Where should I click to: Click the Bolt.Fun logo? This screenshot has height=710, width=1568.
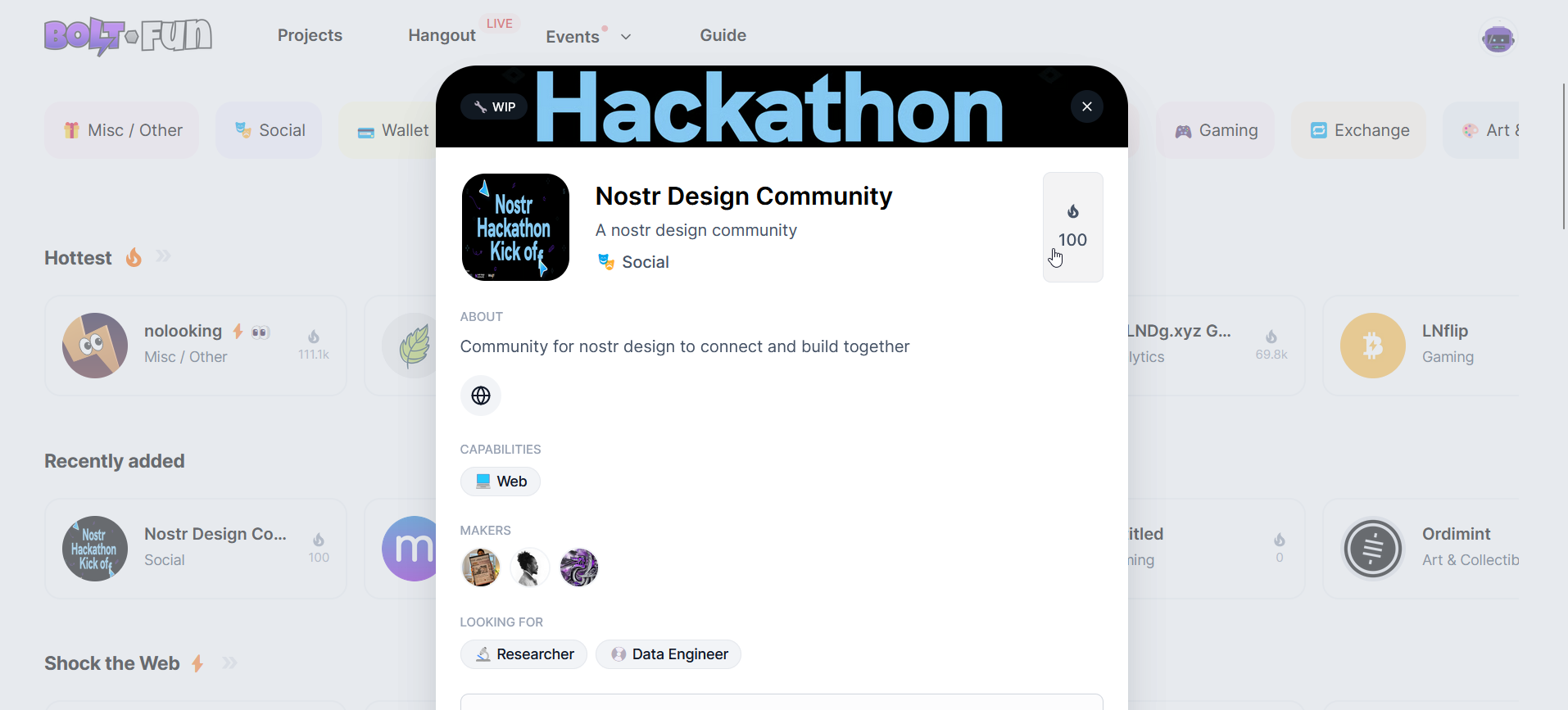click(x=129, y=36)
